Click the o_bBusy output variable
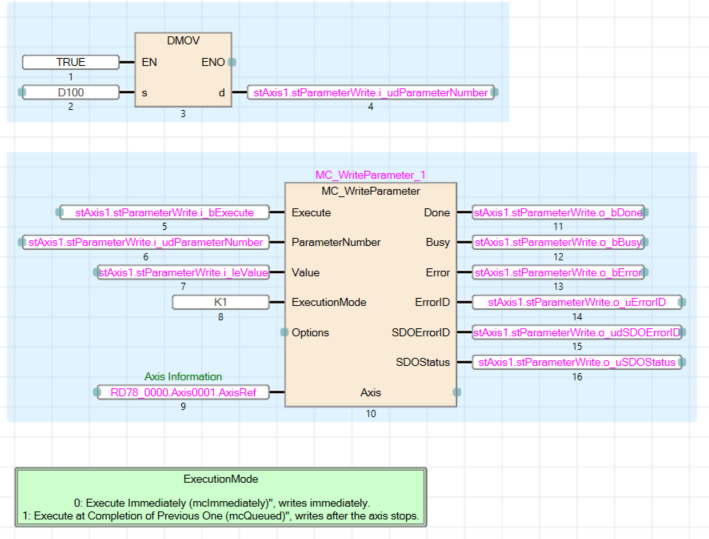The image size is (709, 539). [x=558, y=242]
